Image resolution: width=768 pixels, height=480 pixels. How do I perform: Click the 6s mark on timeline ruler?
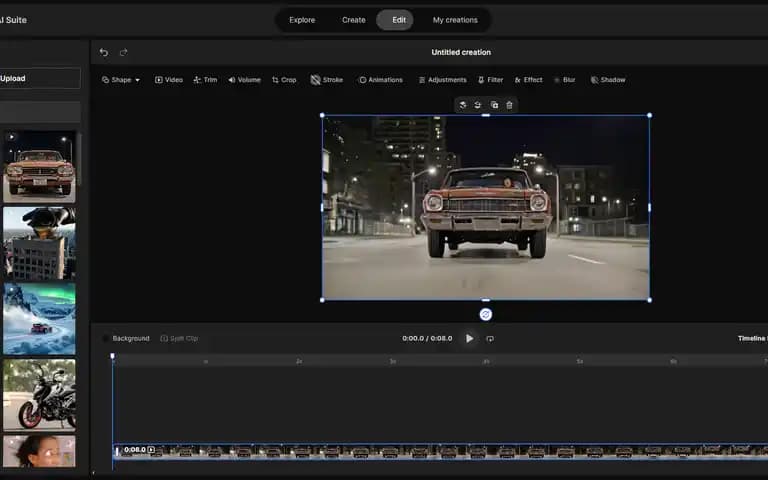[x=673, y=361]
